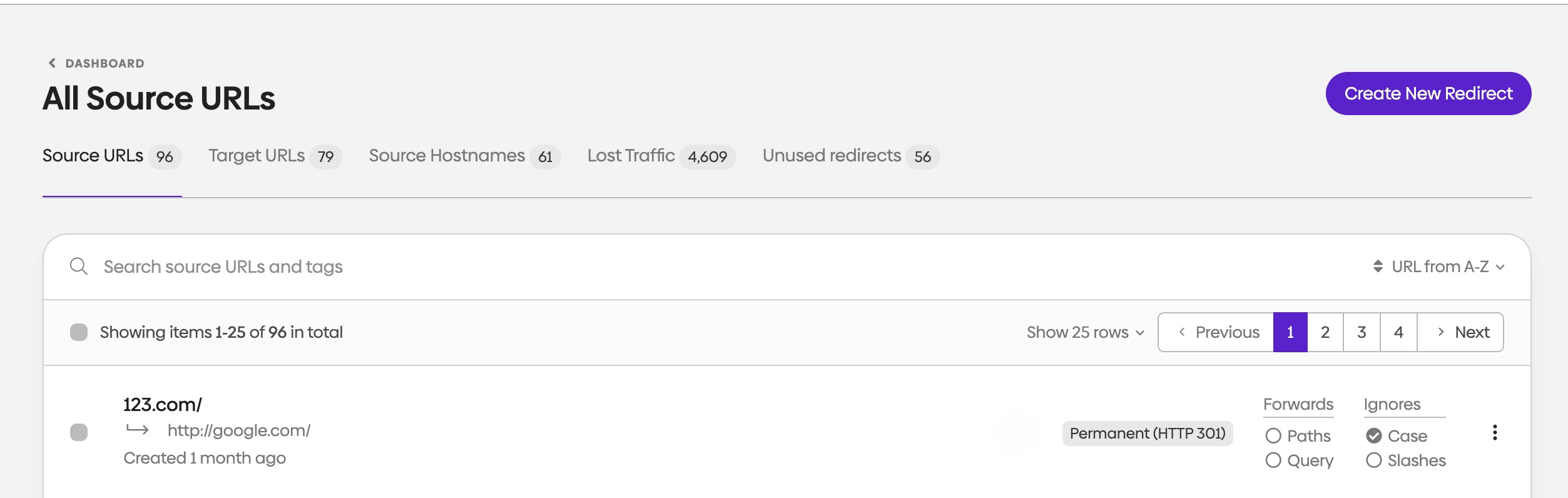Switch to the Target URLs tab
This screenshot has height=498, width=1568.
tap(258, 156)
